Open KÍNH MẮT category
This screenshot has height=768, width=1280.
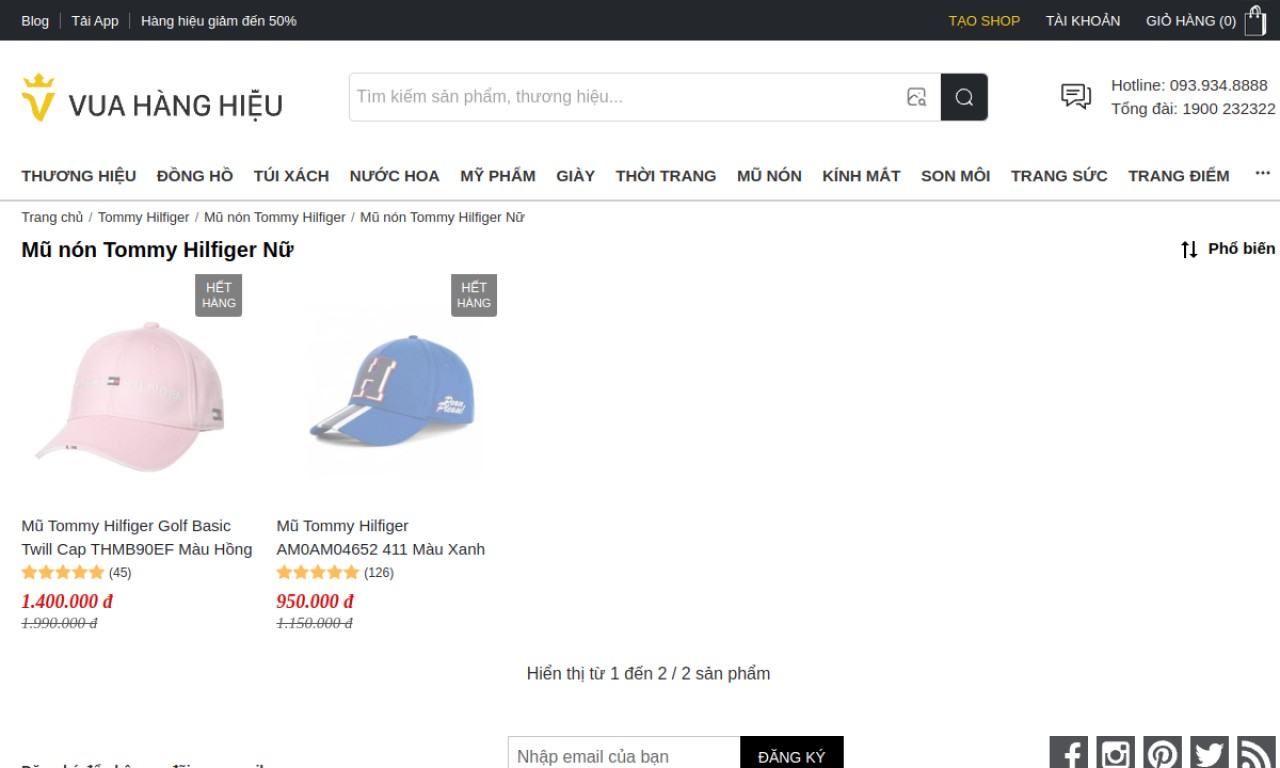coord(861,176)
